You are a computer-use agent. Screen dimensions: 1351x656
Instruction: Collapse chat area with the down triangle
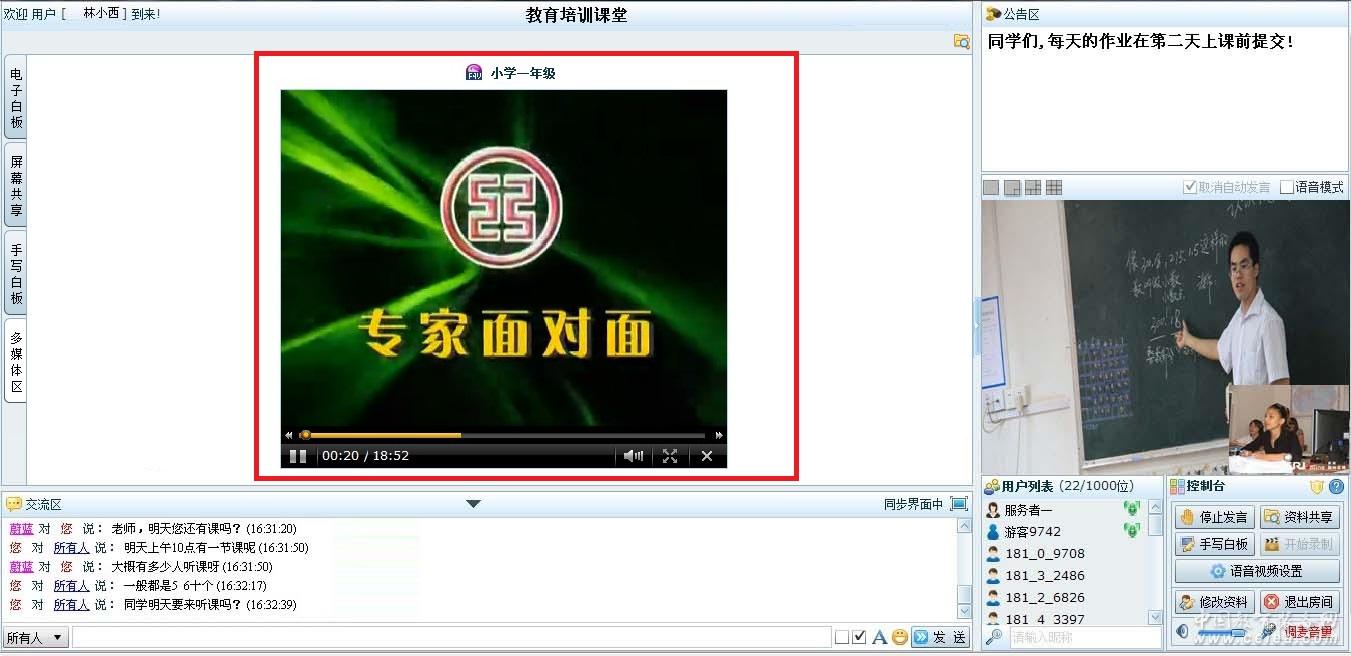tap(474, 504)
